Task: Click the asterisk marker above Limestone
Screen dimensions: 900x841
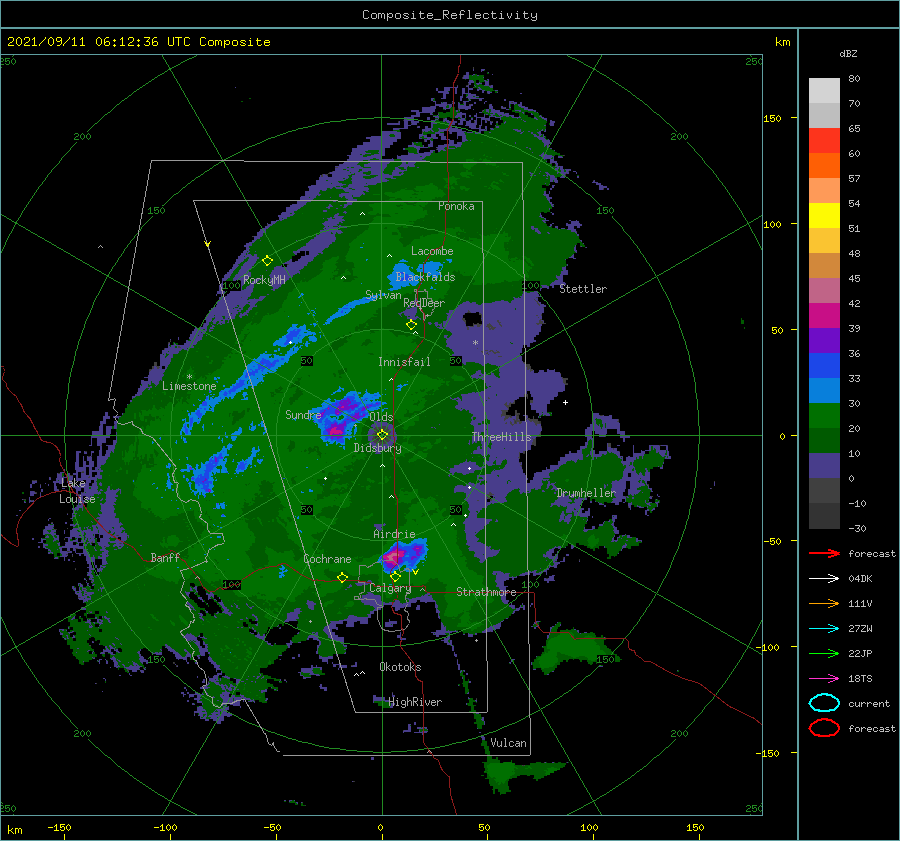Action: tap(189, 377)
